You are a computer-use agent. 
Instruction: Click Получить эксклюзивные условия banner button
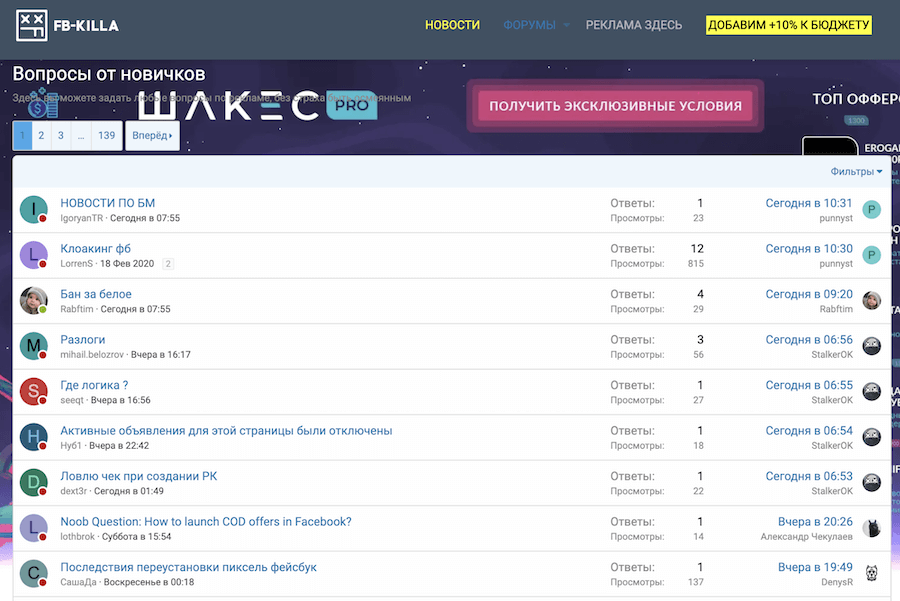pos(615,106)
